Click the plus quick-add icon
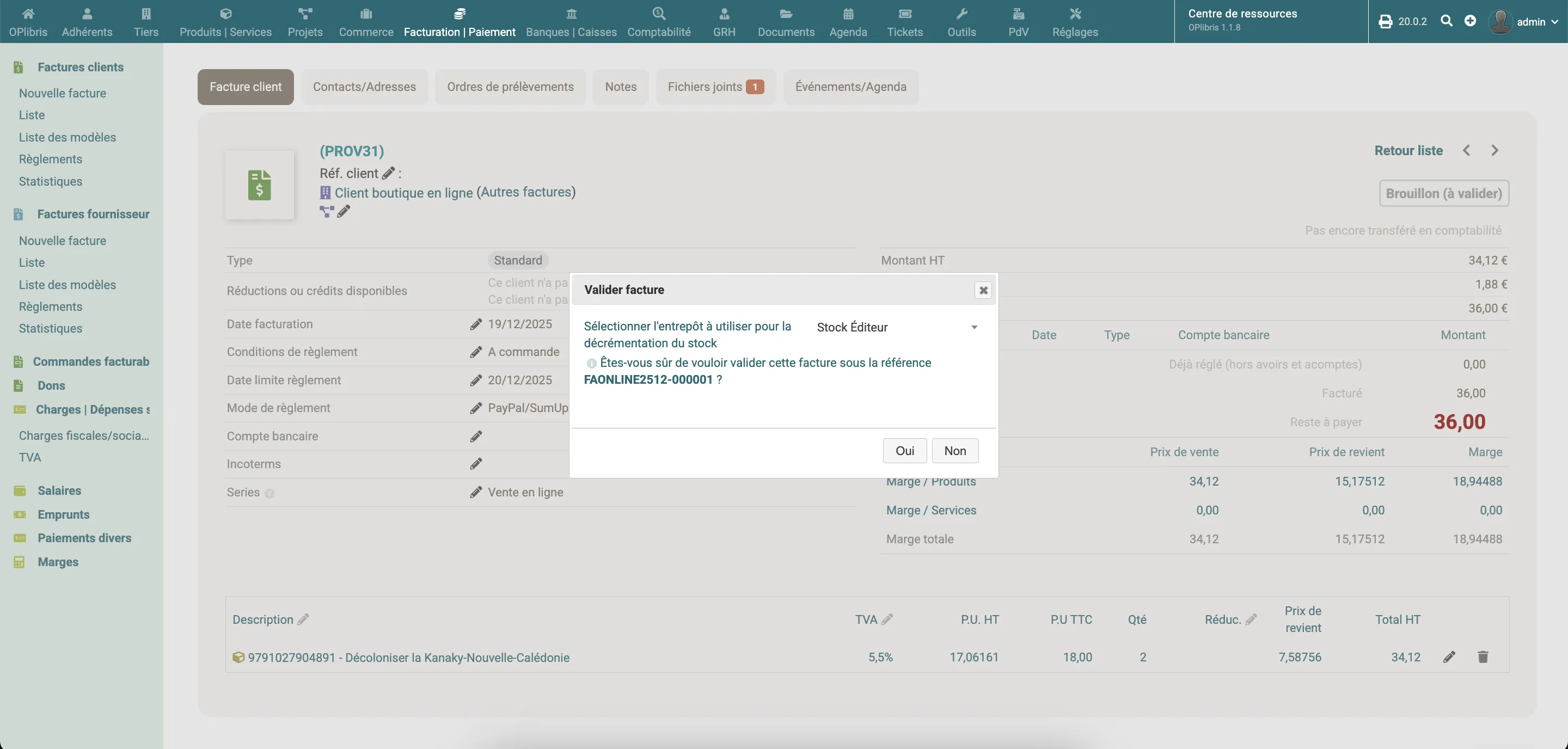The image size is (1568, 749). (1470, 21)
